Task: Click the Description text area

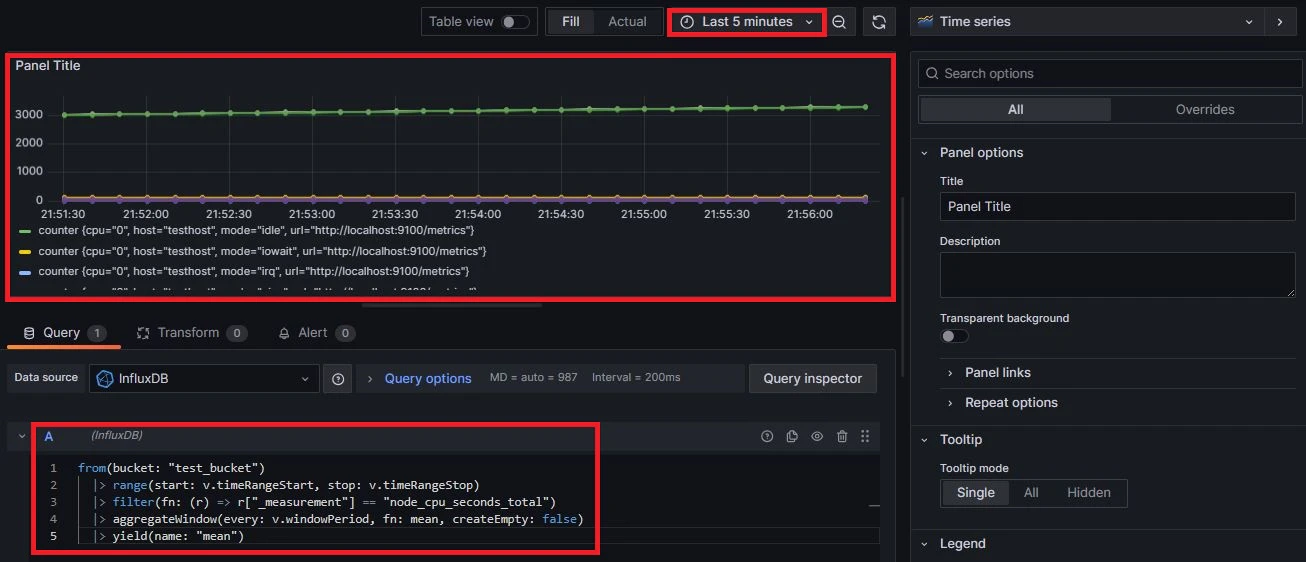Action: pos(1117,275)
